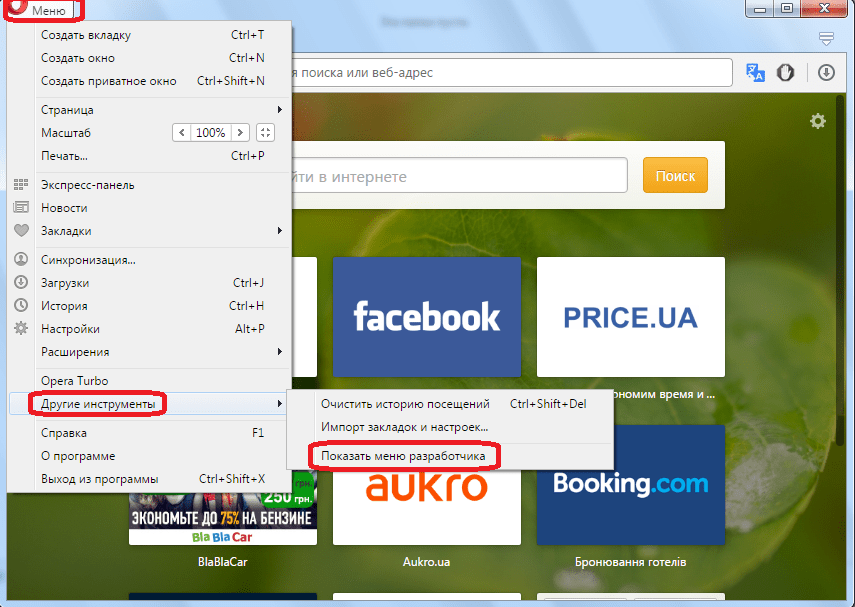
Task: Open the Facebook speed dial tile
Action: click(x=426, y=317)
